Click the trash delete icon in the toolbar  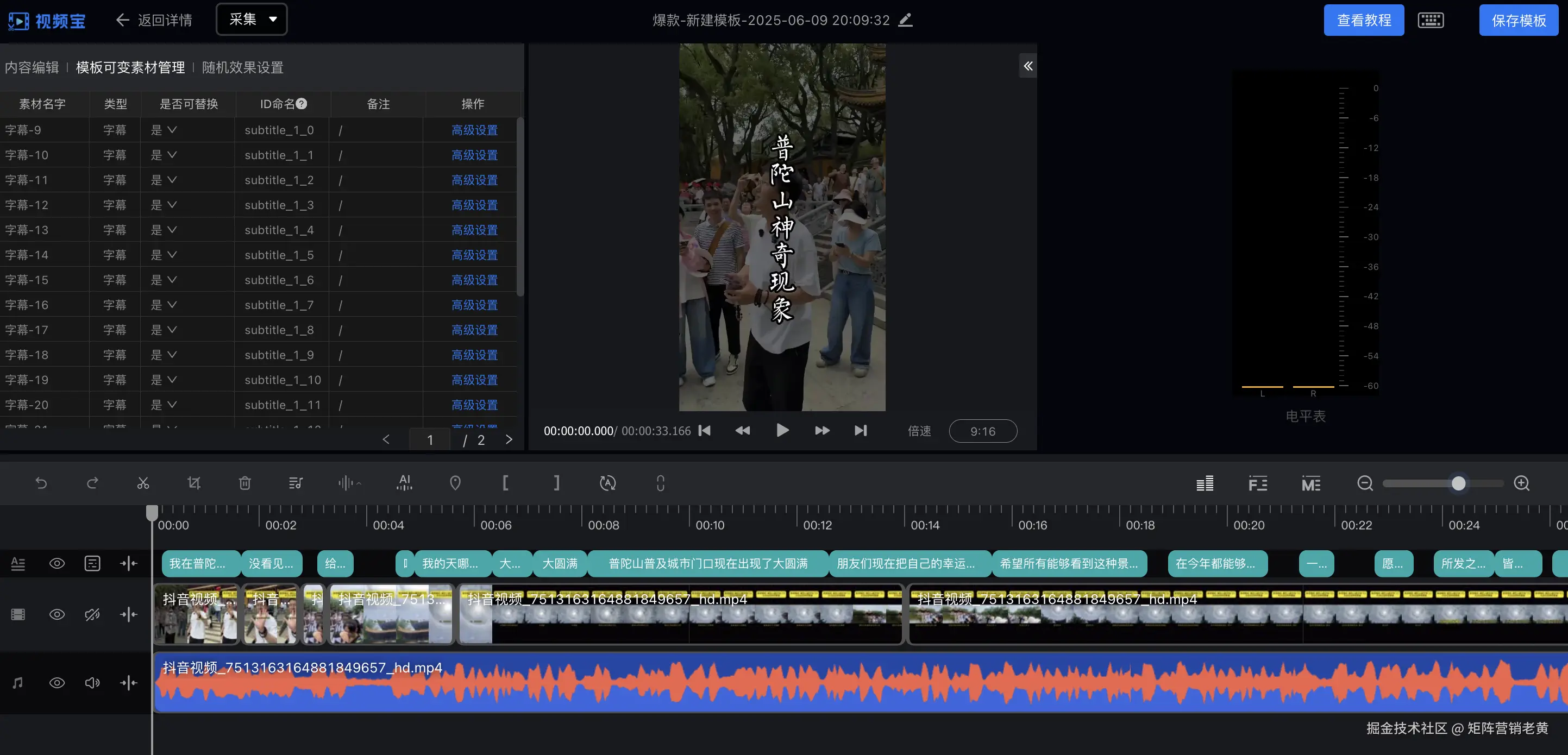click(244, 483)
